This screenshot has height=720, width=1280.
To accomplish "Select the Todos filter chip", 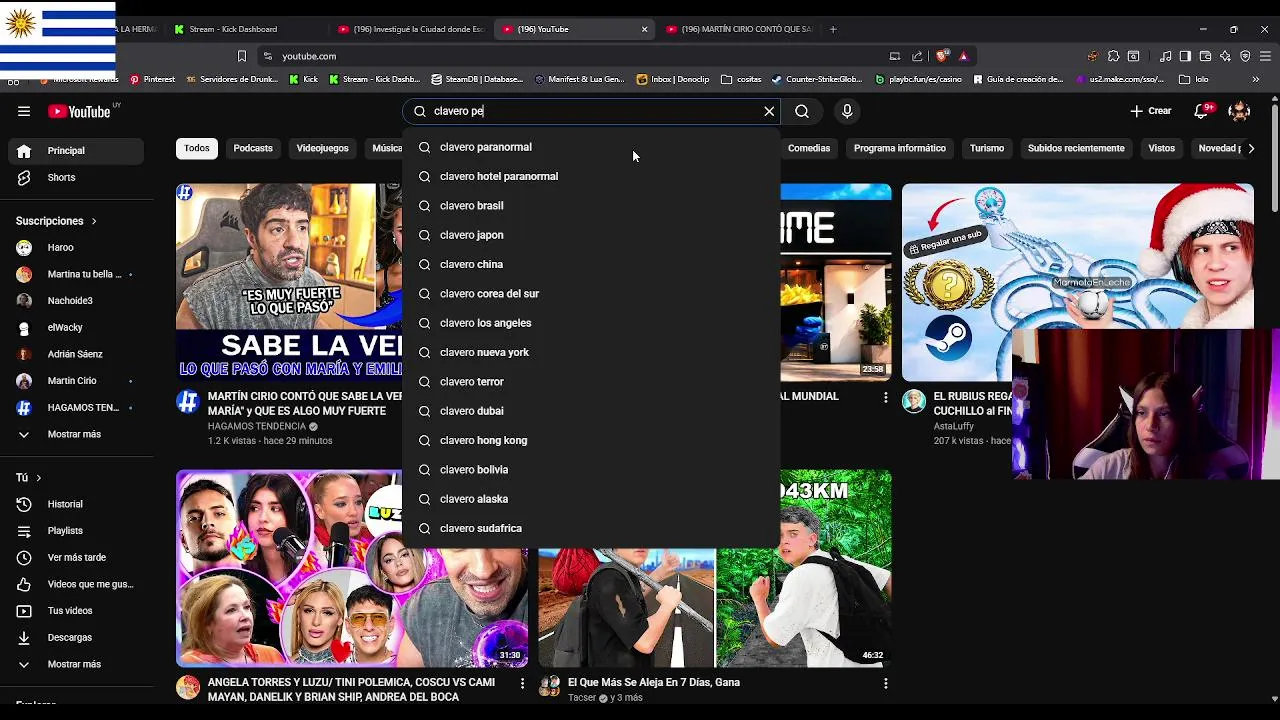I will tap(197, 148).
